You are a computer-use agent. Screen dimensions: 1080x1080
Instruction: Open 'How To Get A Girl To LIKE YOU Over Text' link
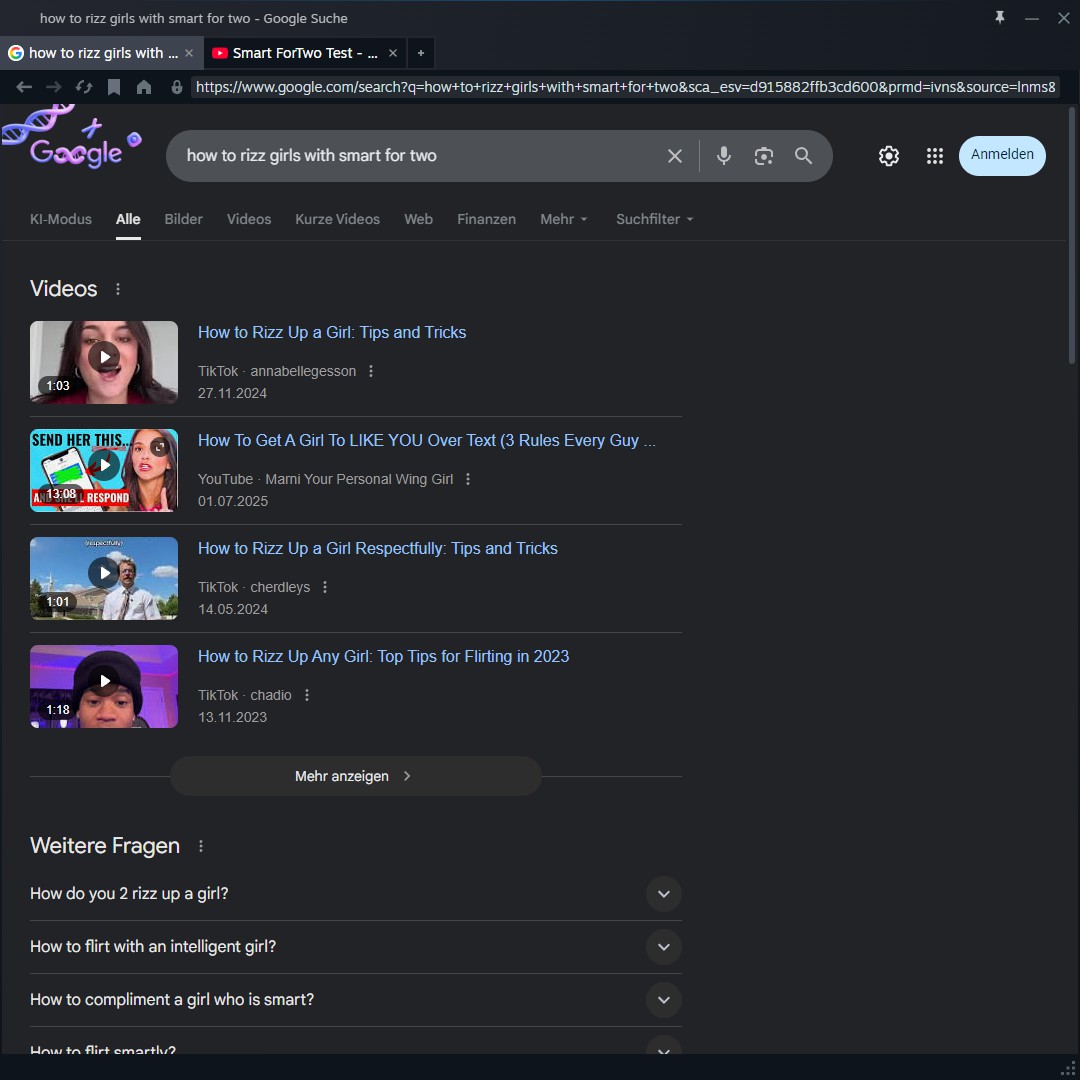426,441
